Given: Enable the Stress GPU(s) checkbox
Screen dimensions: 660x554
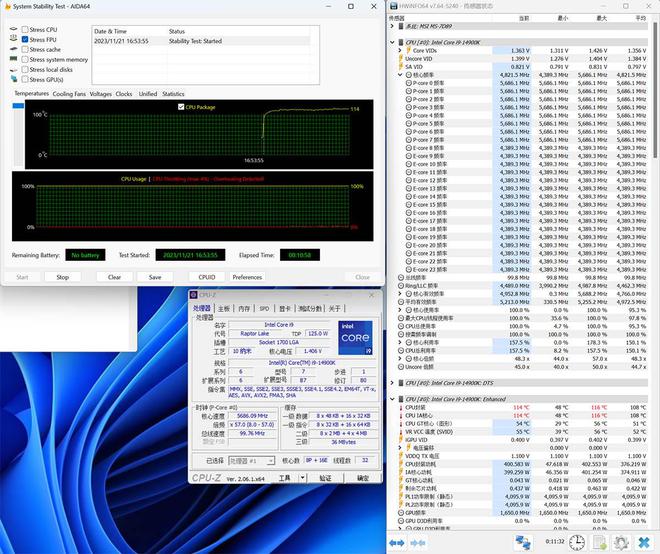Looking at the screenshot, I should click(25, 79).
